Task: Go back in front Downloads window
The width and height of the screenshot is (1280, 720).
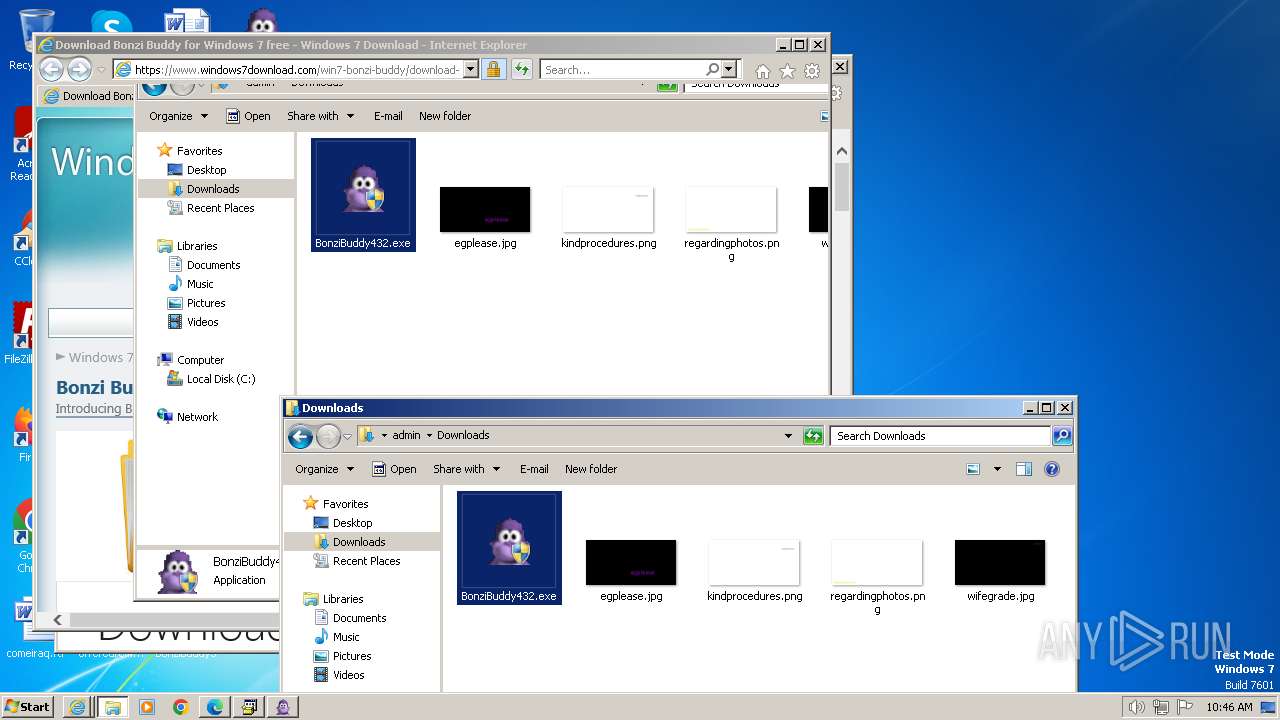Action: click(x=300, y=436)
